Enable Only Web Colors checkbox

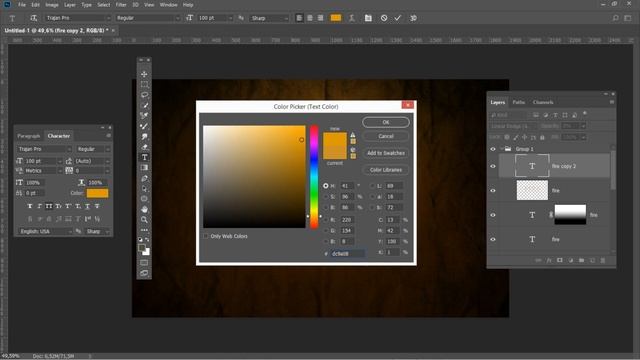pyautogui.click(x=206, y=236)
